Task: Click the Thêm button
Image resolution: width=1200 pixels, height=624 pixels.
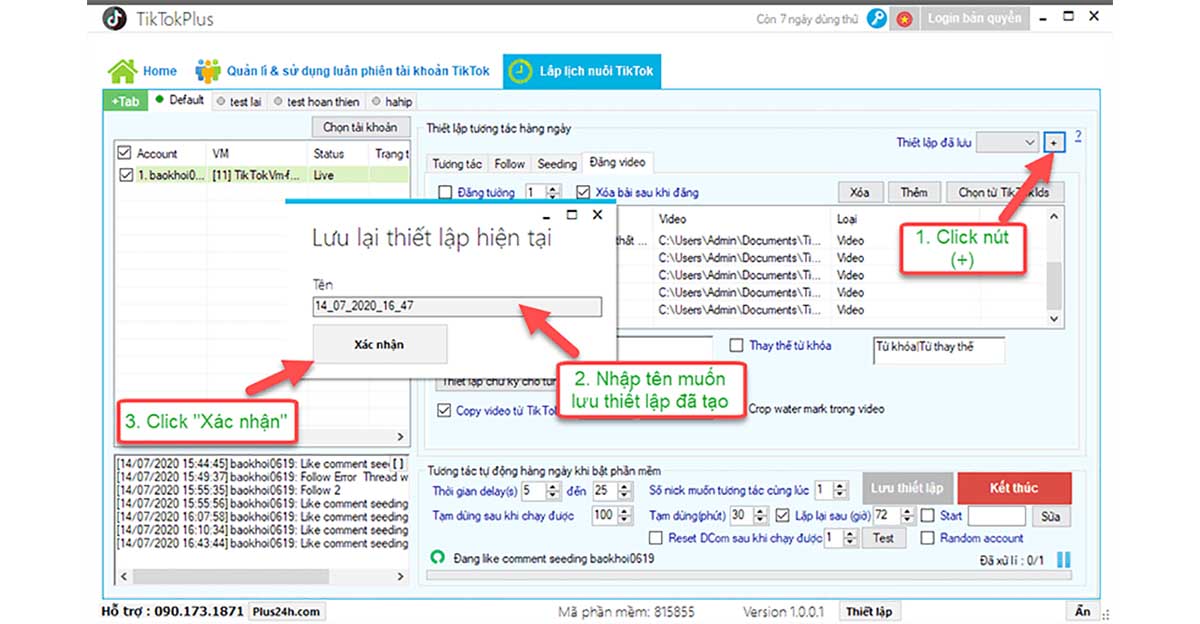Action: tap(914, 192)
